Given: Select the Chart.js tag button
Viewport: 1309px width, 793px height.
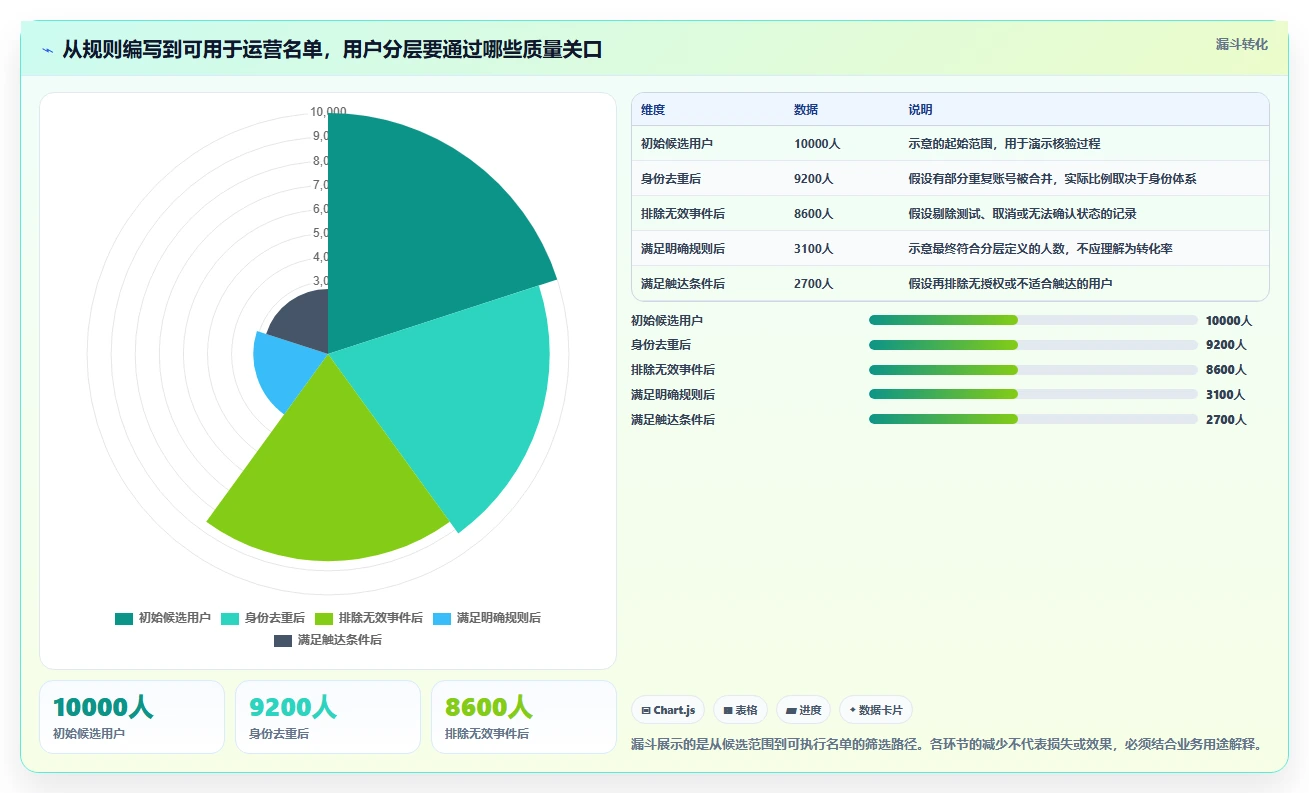Looking at the screenshot, I should coord(668,710).
